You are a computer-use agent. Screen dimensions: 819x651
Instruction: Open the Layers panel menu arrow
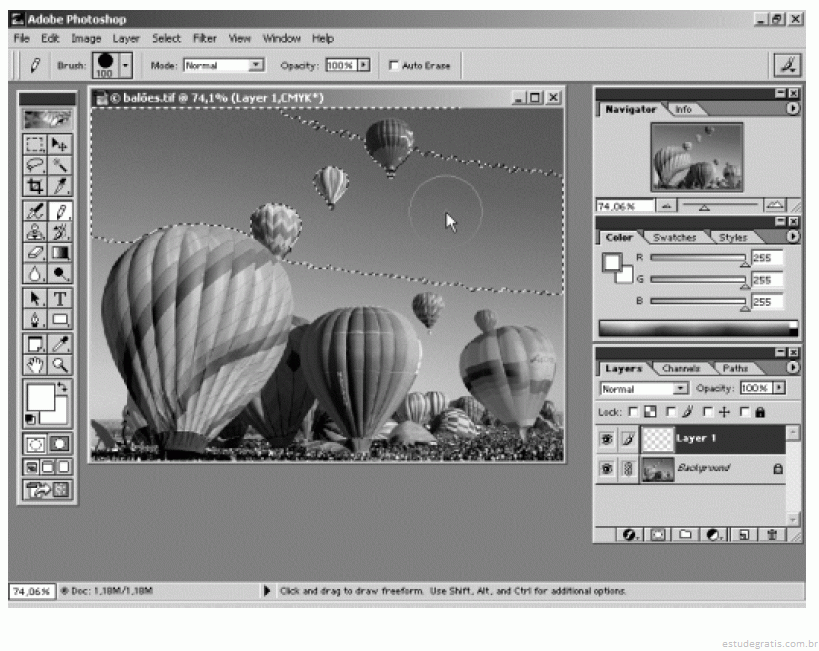(x=792, y=367)
